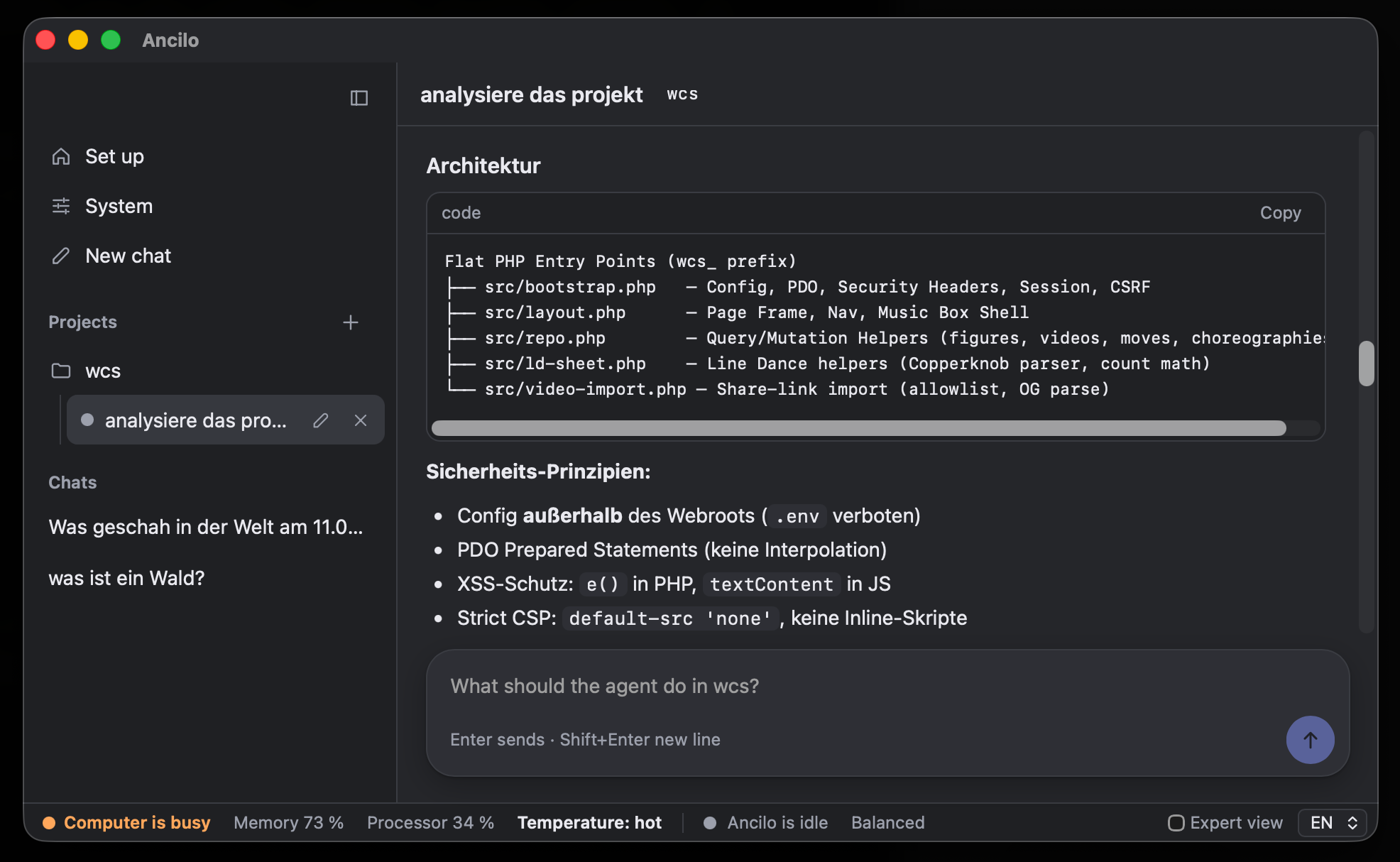Viewport: 1400px width, 862px height.
Task: Click the 'Projects' section heading
Action: (82, 322)
